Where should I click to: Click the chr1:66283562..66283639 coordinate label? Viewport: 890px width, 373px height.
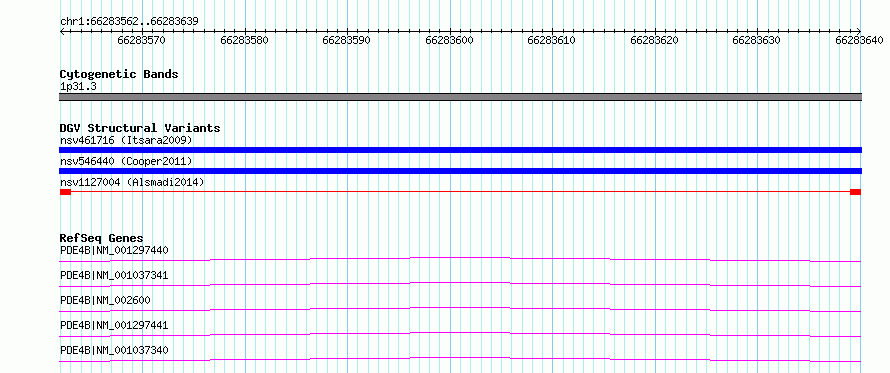coord(129,22)
